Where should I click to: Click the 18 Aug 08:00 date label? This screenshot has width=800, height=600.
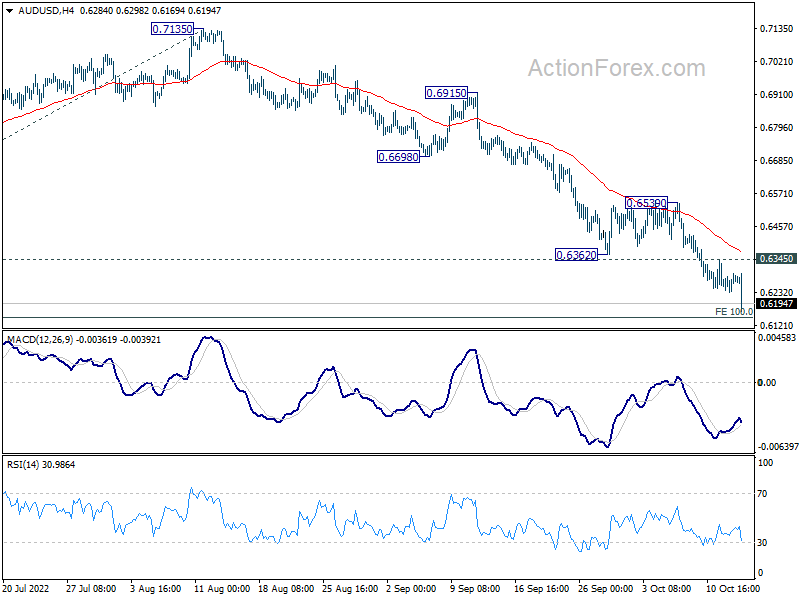[286, 588]
